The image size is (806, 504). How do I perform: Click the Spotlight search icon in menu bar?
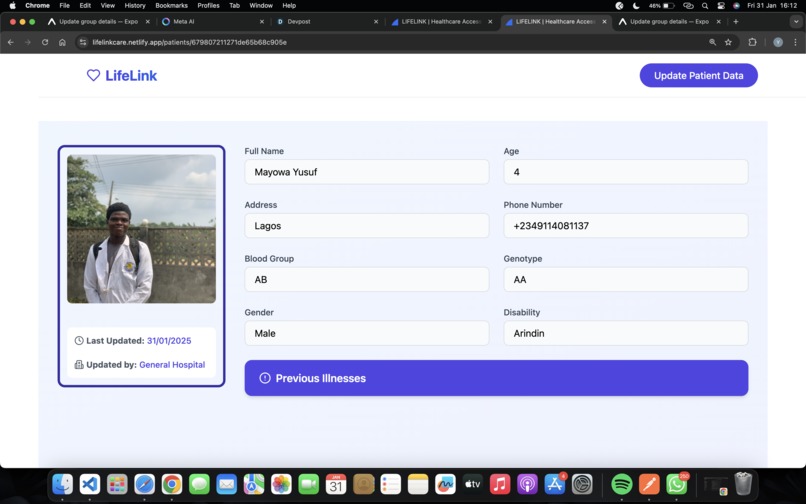[705, 6]
